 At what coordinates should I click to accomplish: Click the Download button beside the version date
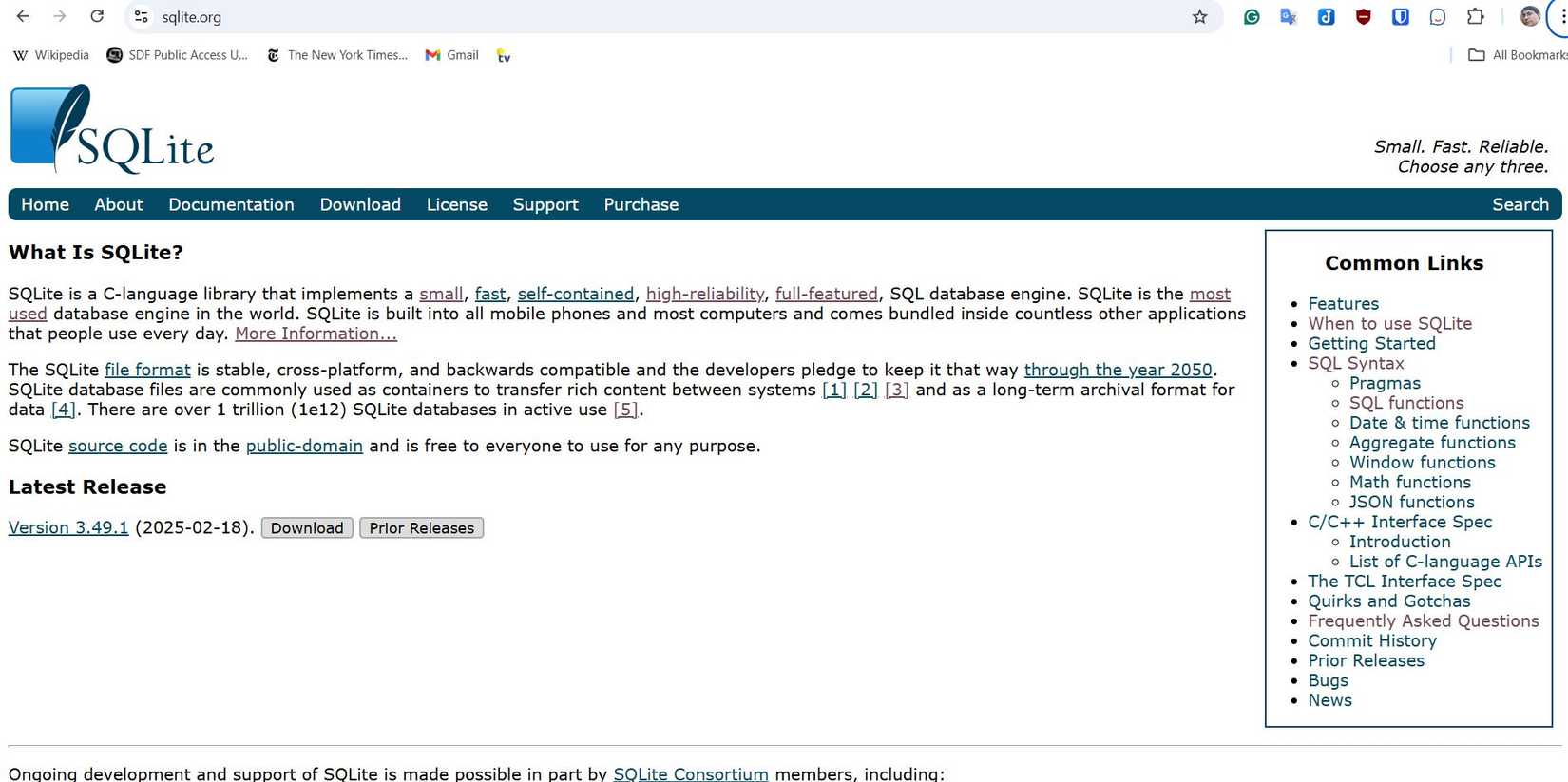307,528
